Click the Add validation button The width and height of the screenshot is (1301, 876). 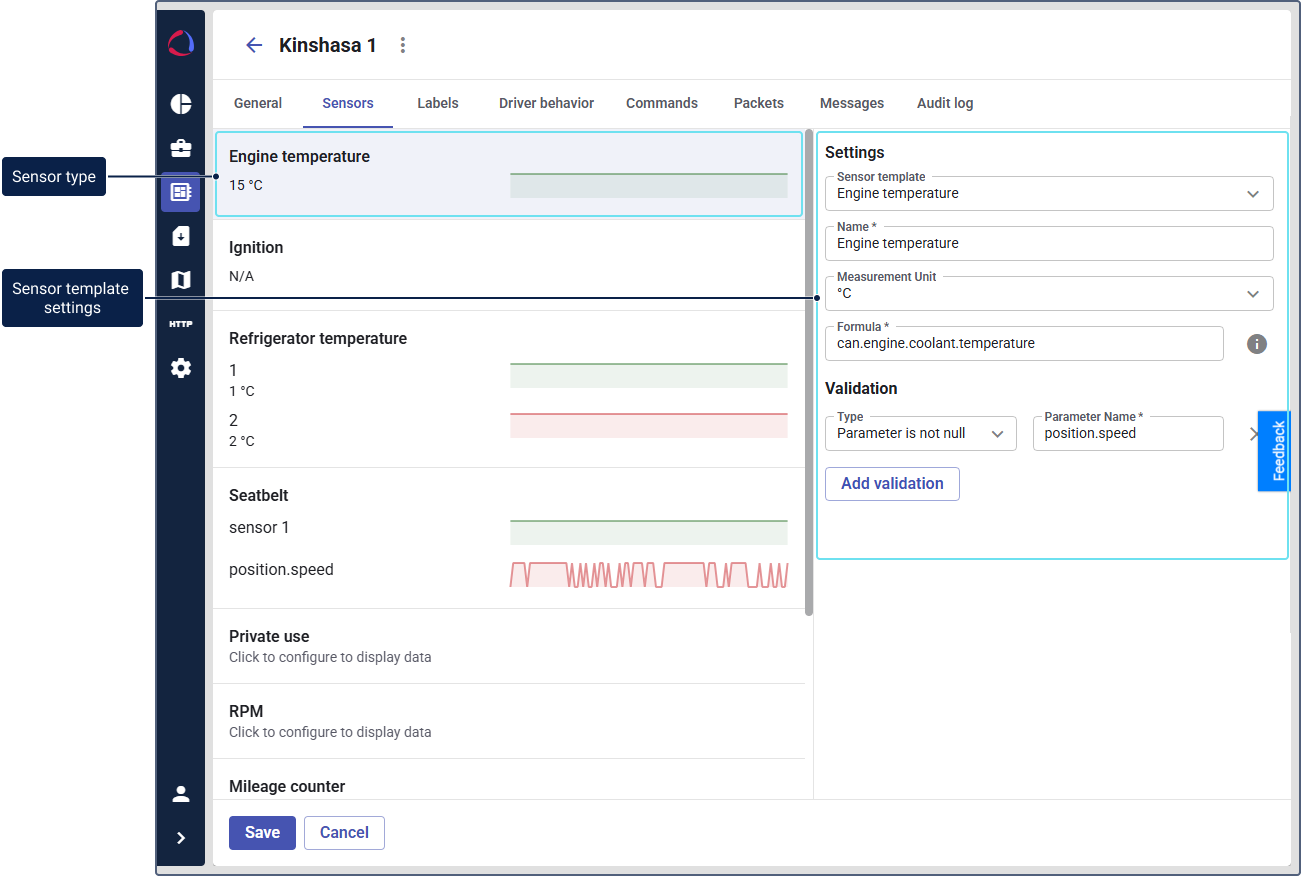point(892,484)
